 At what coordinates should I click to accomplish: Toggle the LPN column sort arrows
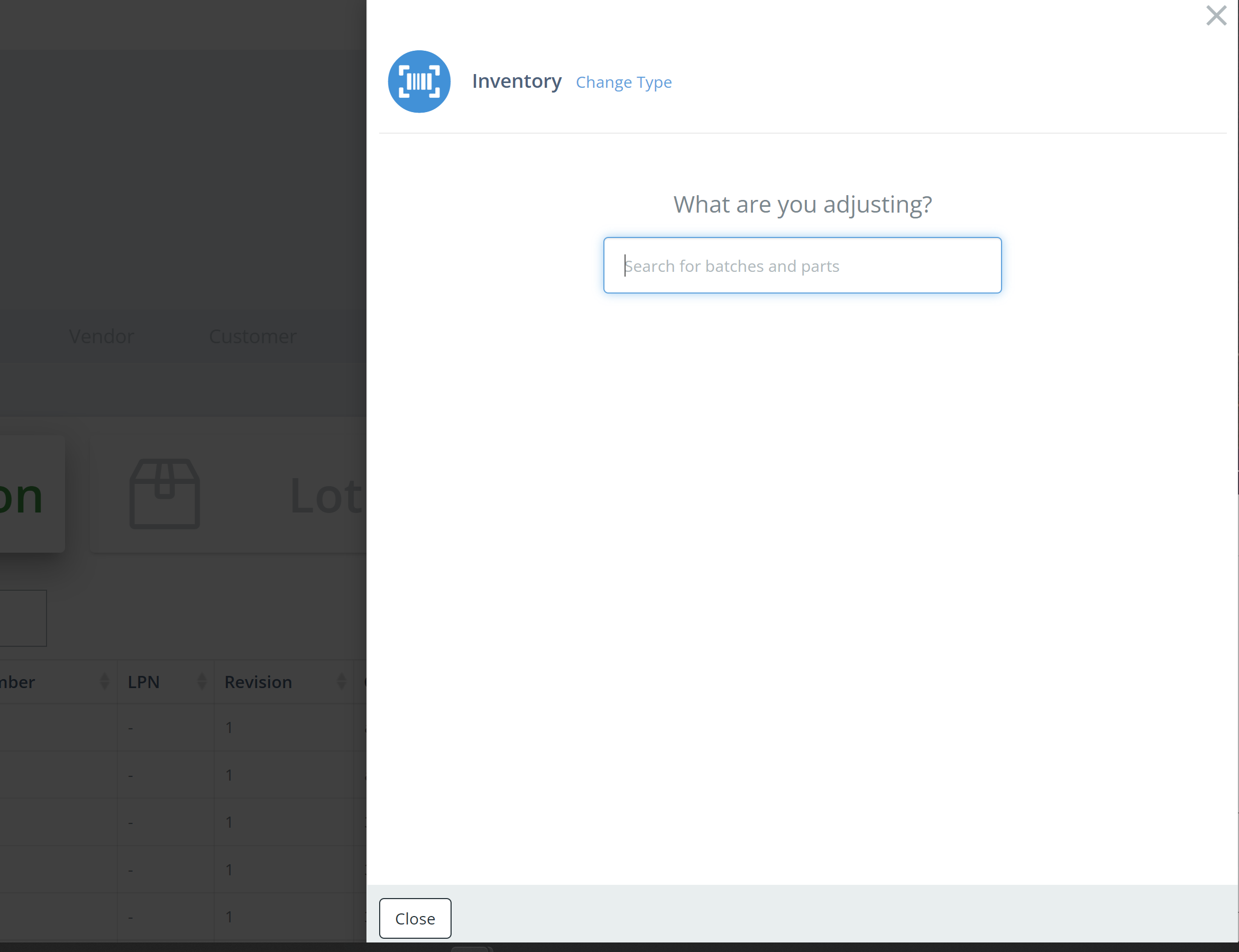click(x=201, y=681)
